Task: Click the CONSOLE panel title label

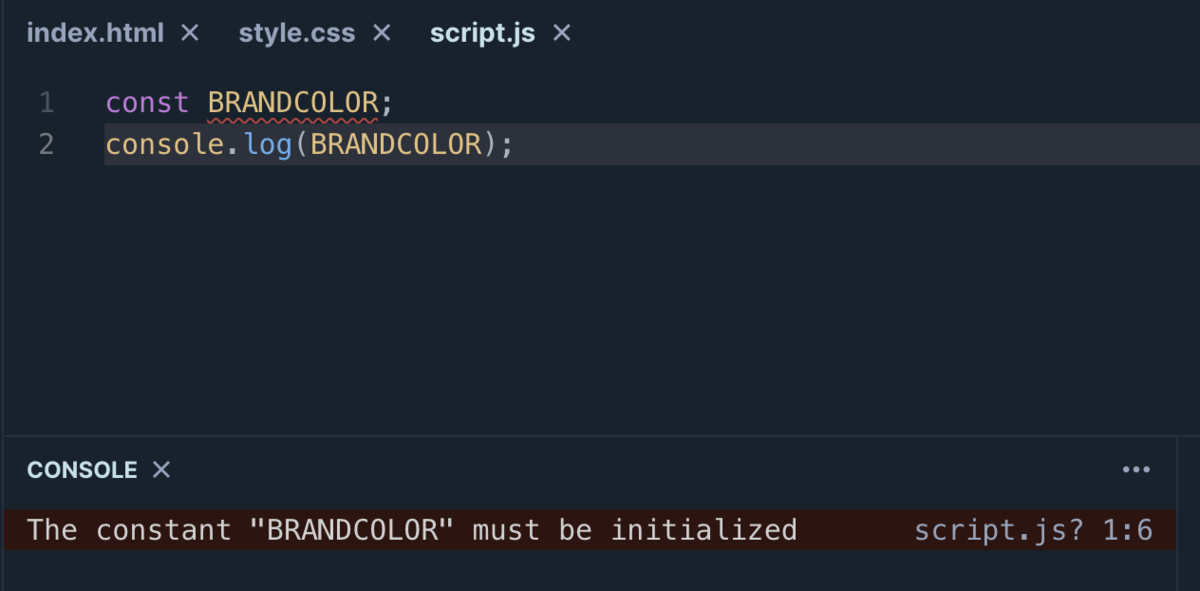Action: (82, 469)
